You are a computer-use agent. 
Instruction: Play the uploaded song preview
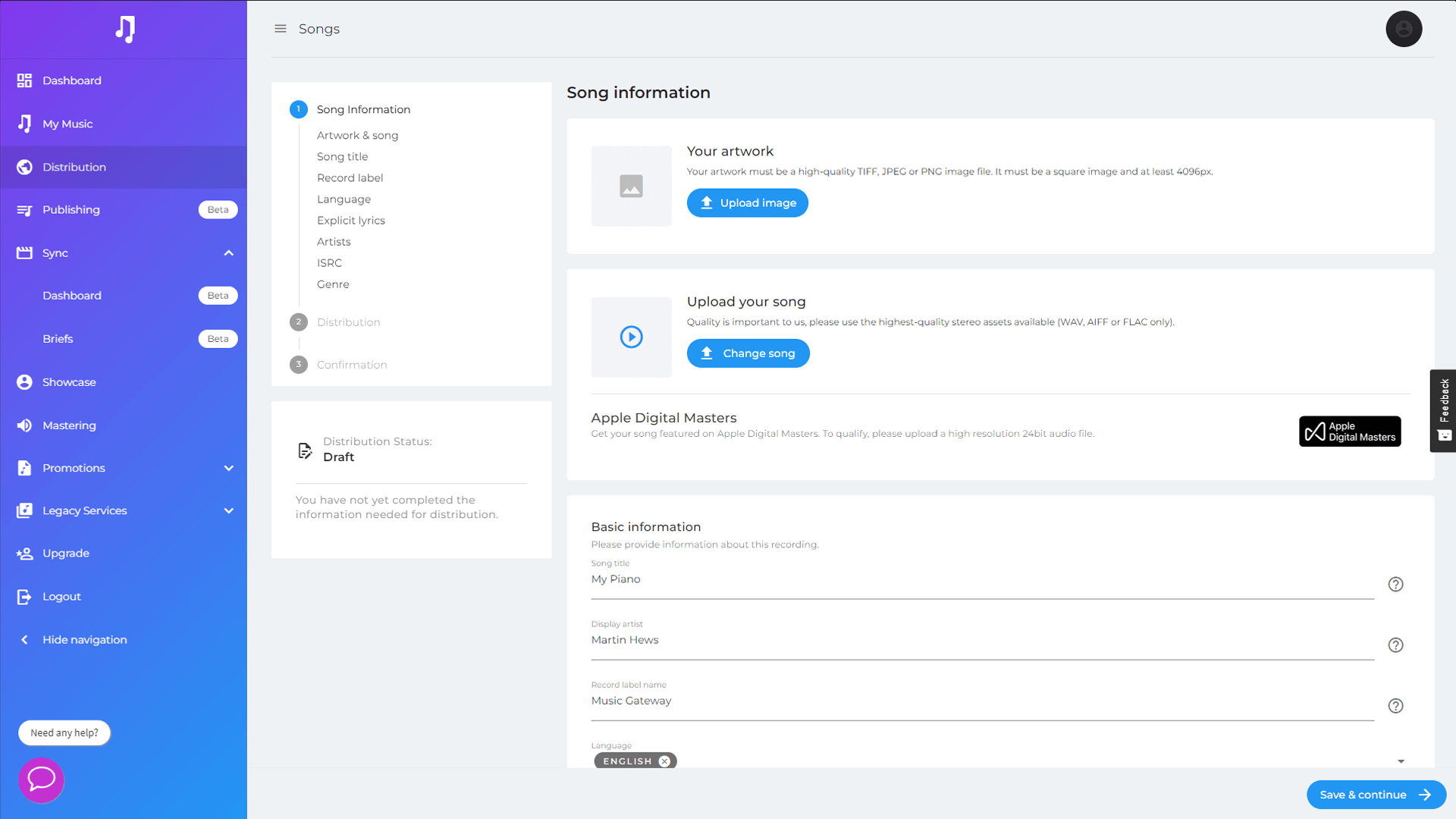631,337
